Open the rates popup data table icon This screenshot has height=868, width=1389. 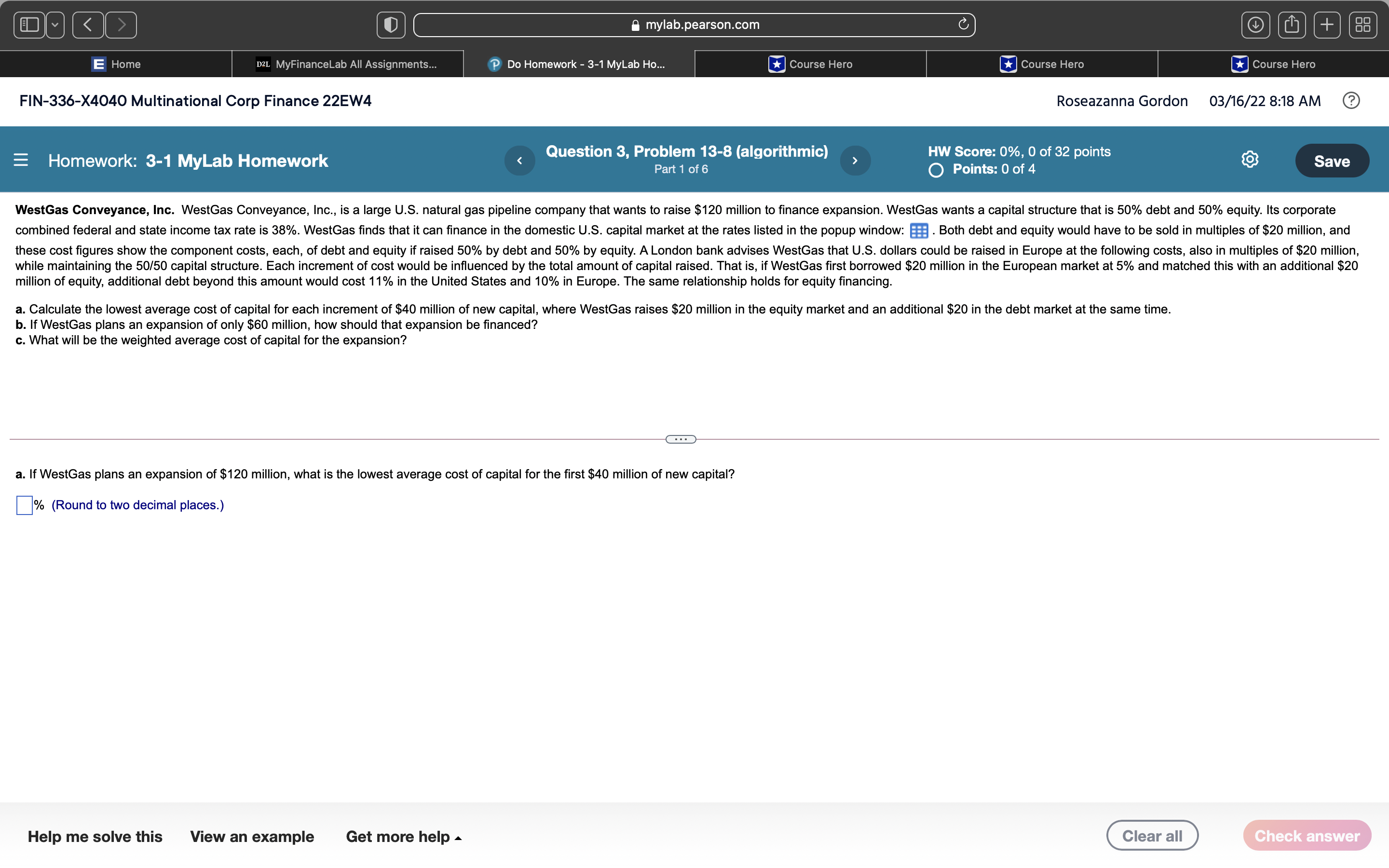click(x=918, y=230)
